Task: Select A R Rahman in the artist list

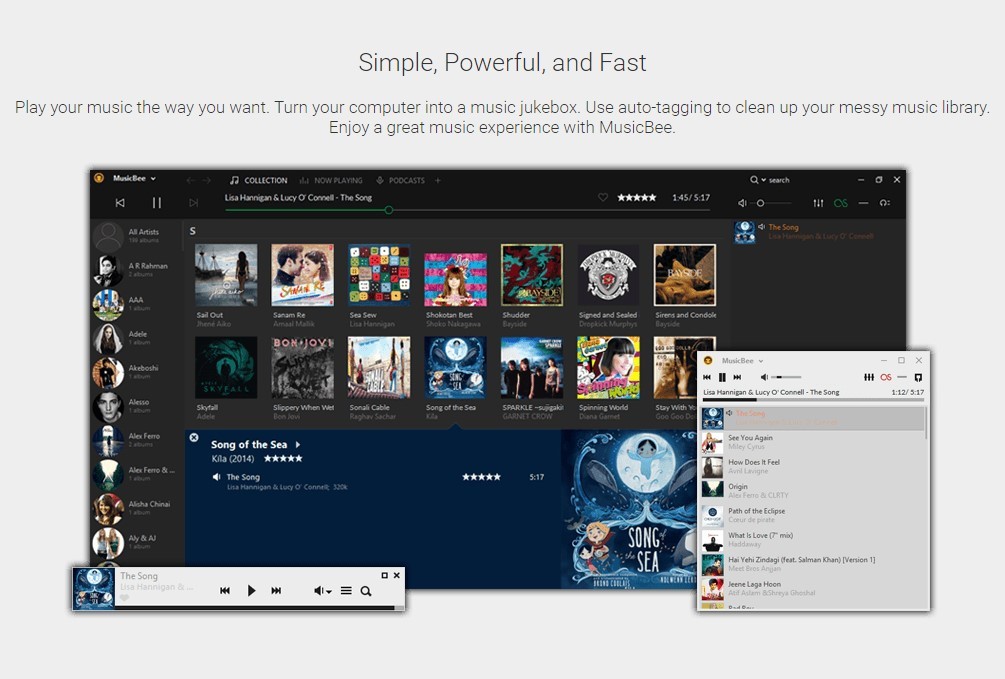Action: 138,270
